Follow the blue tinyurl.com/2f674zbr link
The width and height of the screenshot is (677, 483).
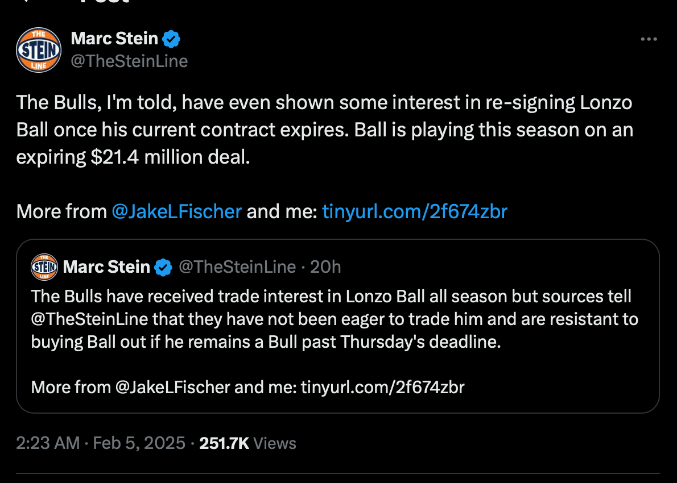[414, 211]
